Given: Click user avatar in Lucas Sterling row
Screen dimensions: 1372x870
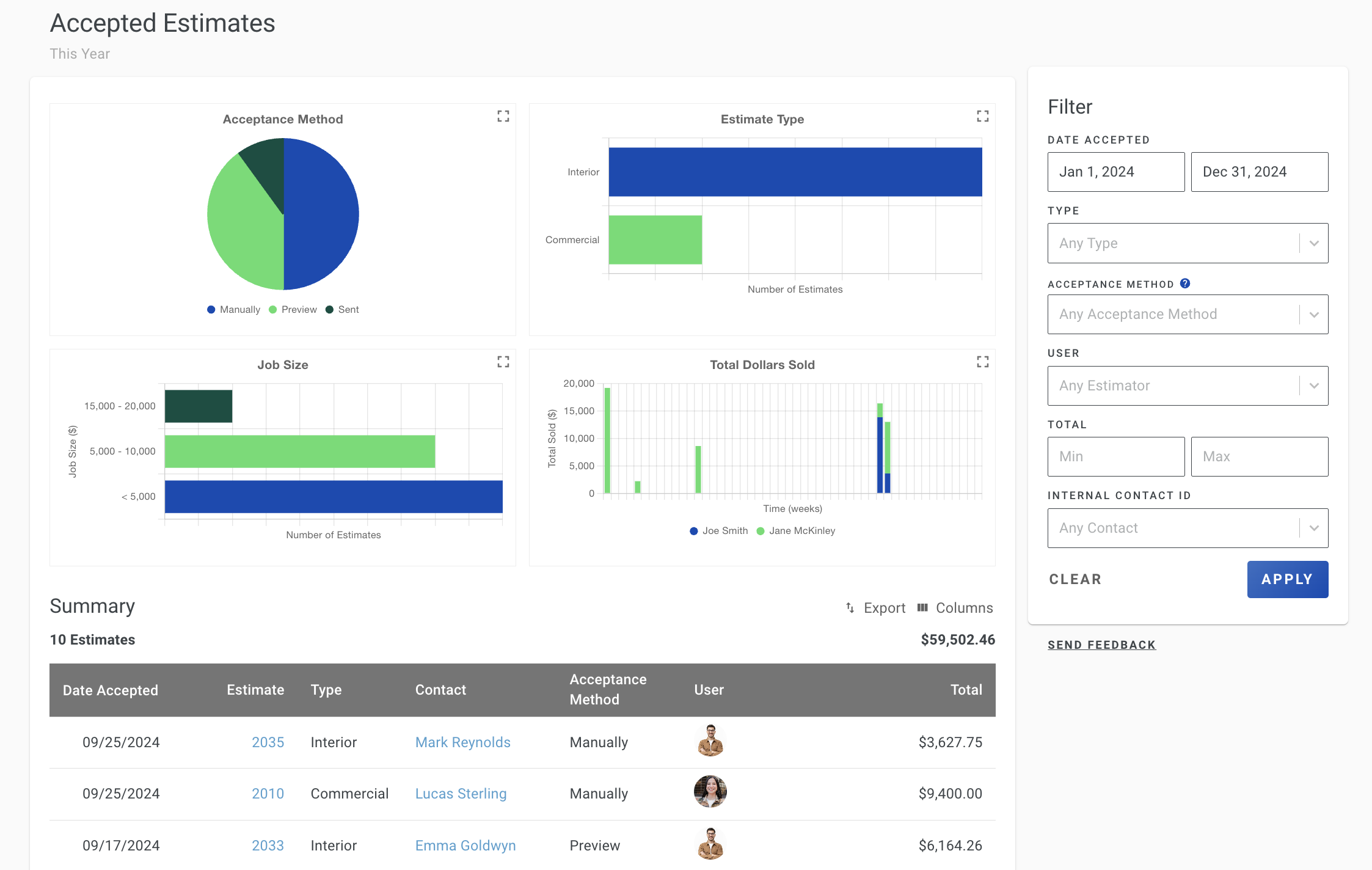Looking at the screenshot, I should tap(710, 792).
